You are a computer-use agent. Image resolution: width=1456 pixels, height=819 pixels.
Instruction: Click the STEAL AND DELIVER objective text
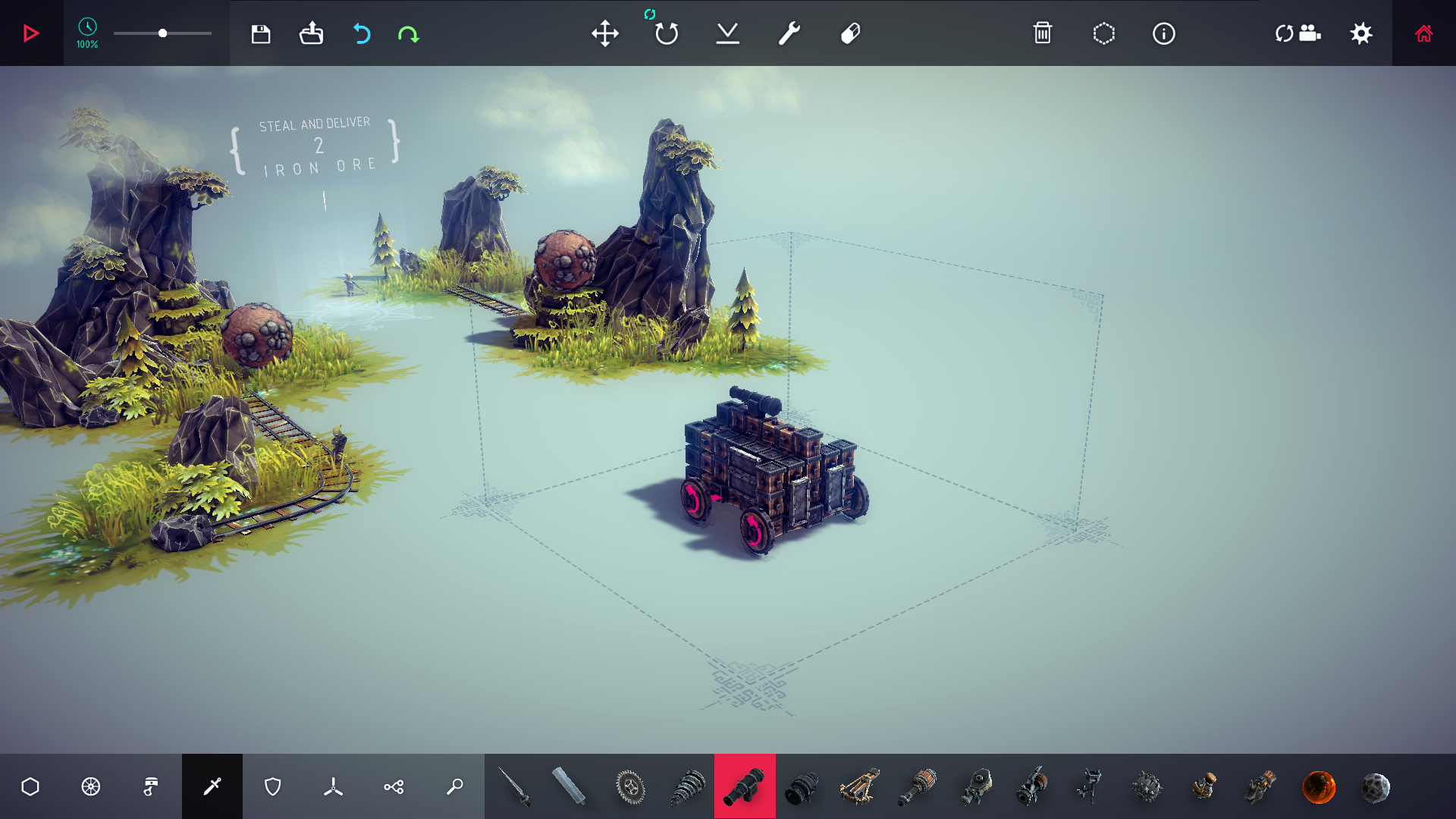pyautogui.click(x=315, y=124)
